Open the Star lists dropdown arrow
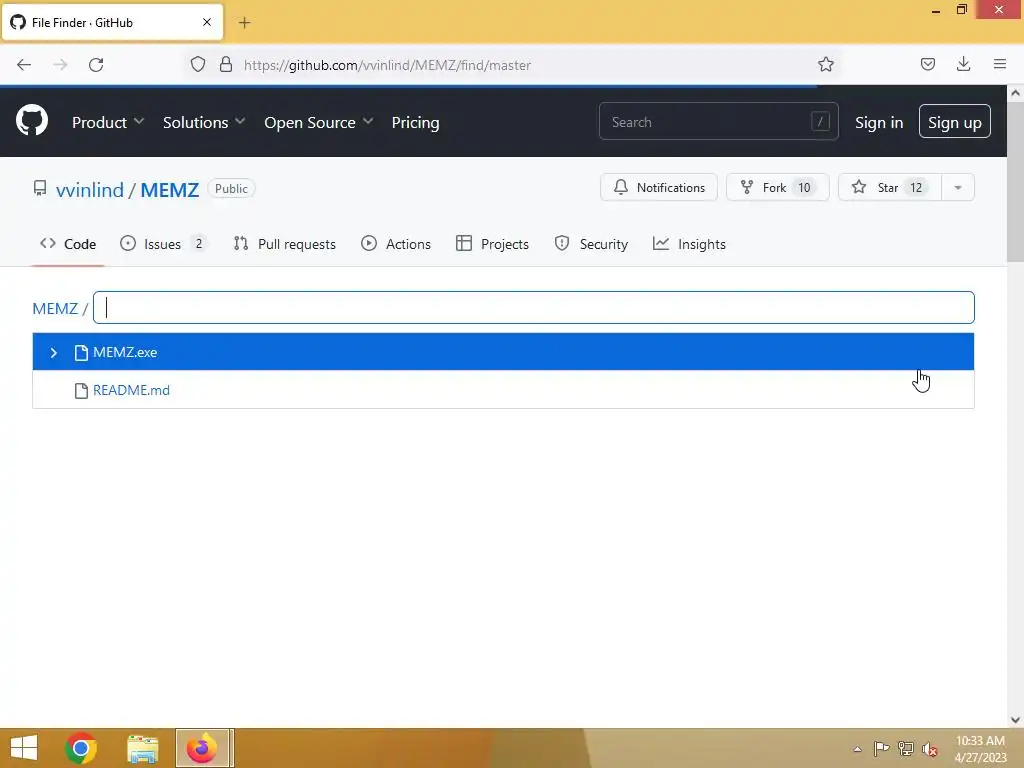Image resolution: width=1024 pixels, height=768 pixels. pyautogui.click(x=957, y=187)
